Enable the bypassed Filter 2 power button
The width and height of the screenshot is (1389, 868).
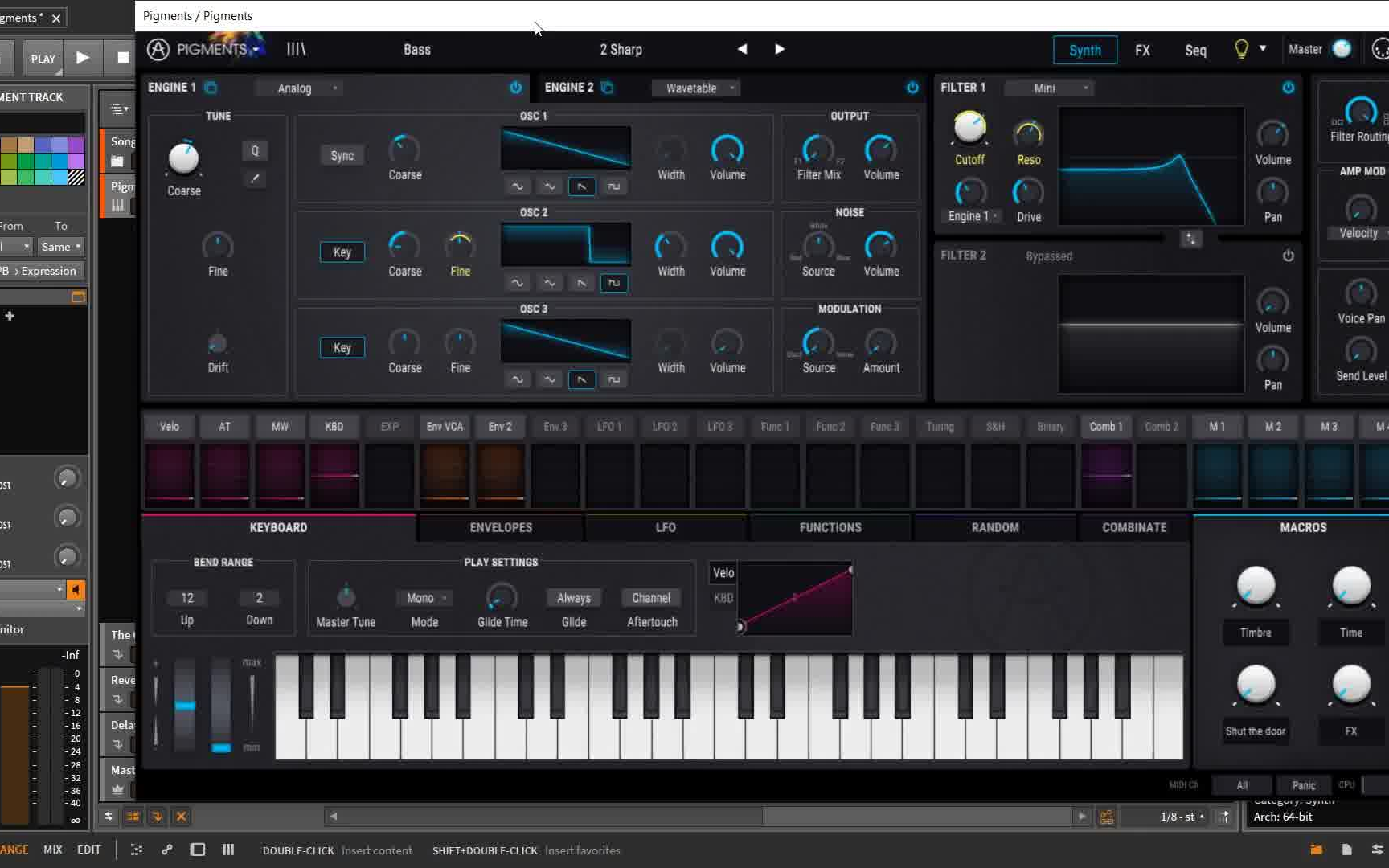1288,255
